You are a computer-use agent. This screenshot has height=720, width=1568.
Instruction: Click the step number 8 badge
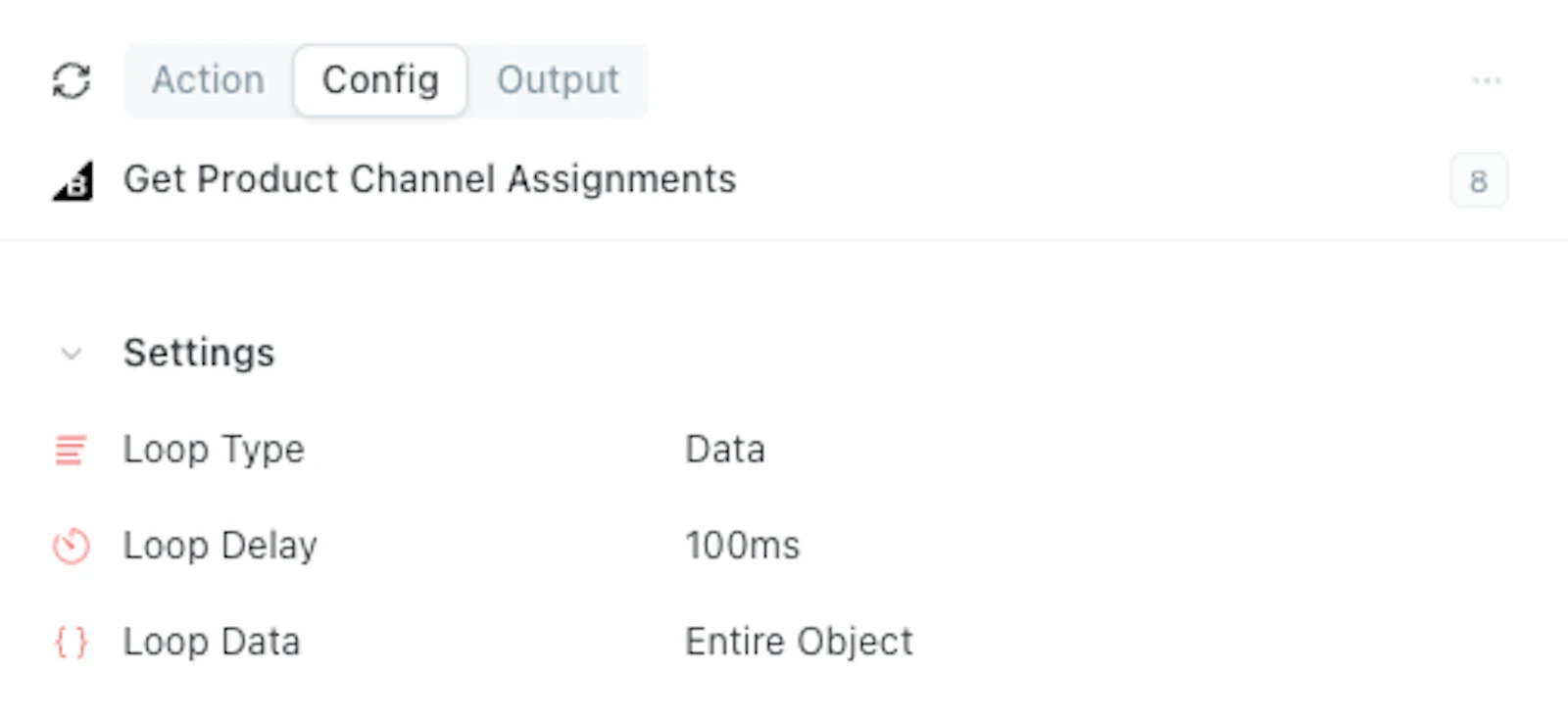[x=1479, y=180]
